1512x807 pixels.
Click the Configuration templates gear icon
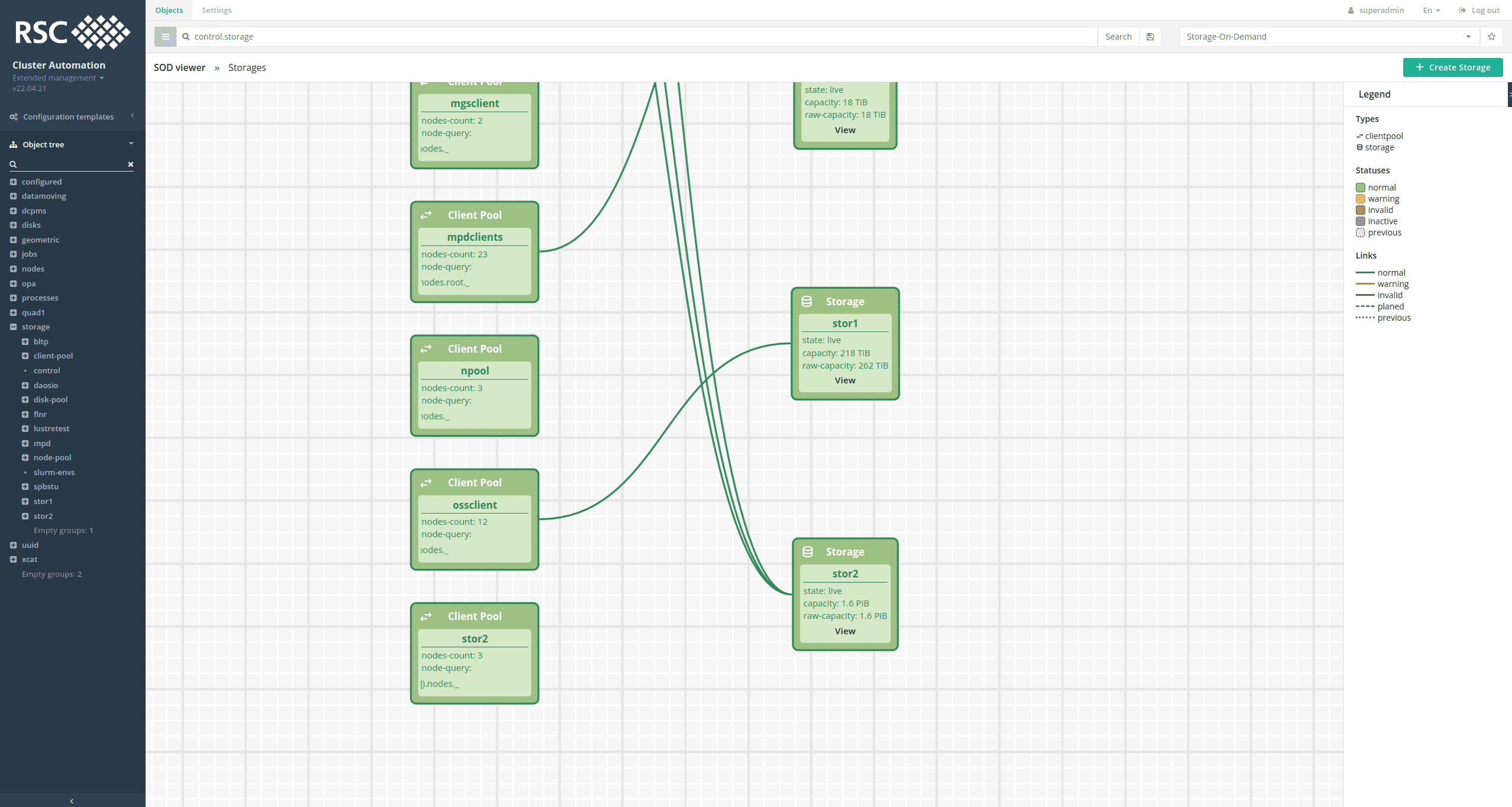pos(13,117)
